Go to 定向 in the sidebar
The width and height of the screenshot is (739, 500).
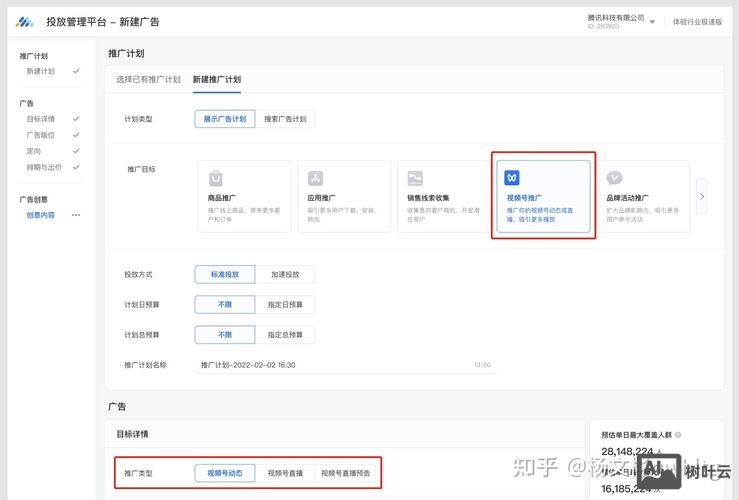(x=33, y=151)
